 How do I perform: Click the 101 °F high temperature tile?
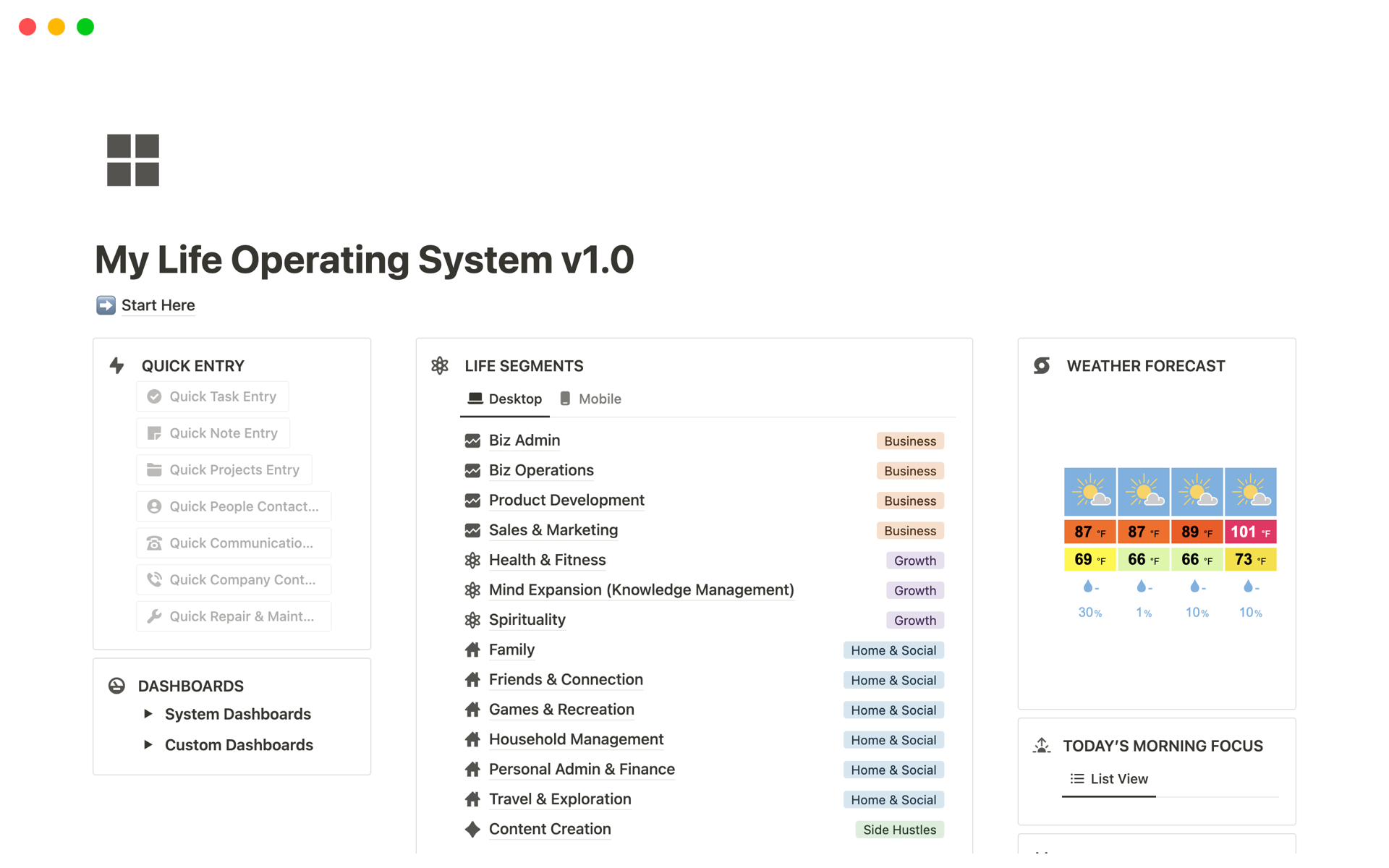(1250, 532)
